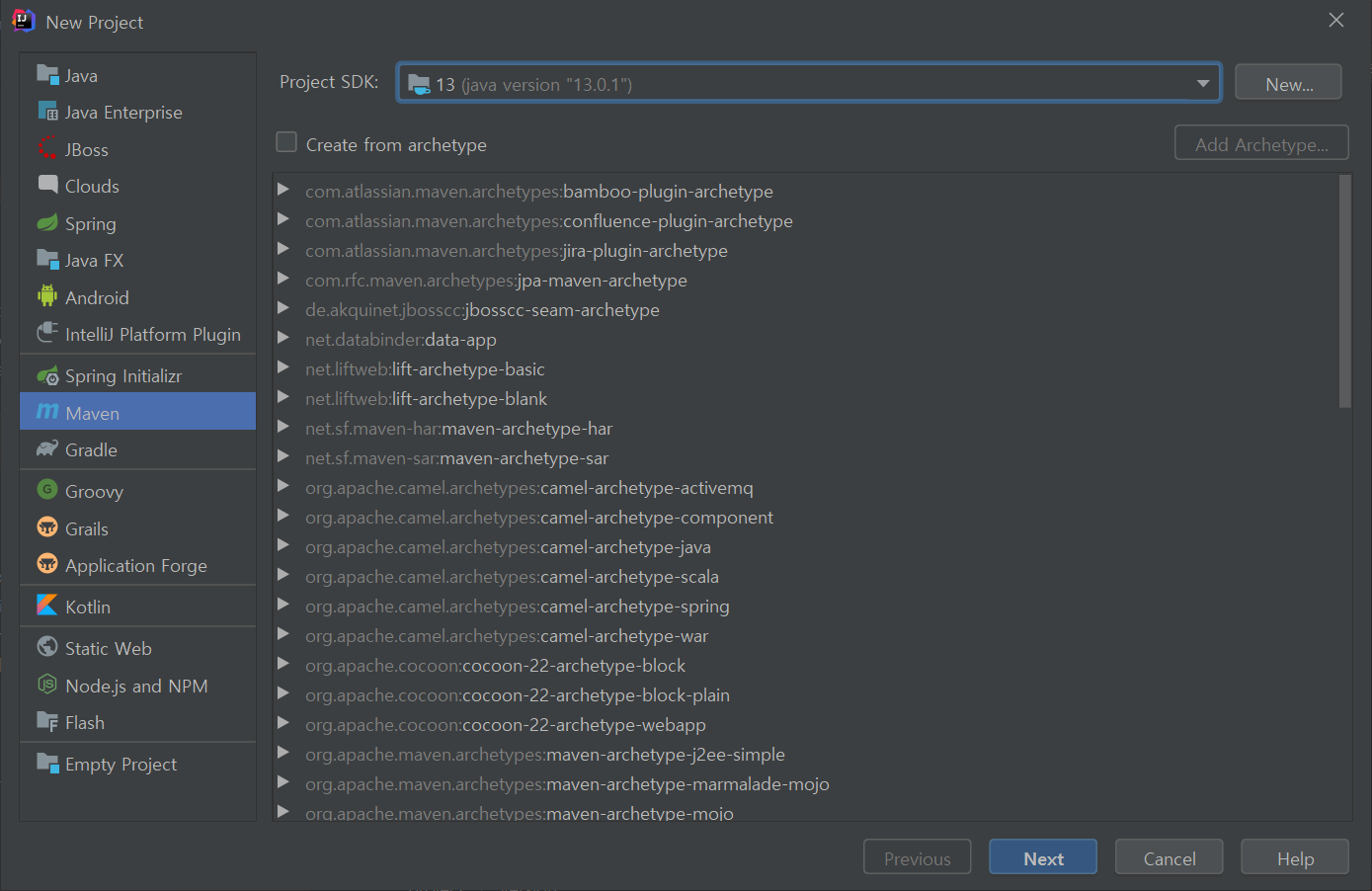The image size is (1372, 891).
Task: Click the green Groovy icon
Action: point(47,489)
